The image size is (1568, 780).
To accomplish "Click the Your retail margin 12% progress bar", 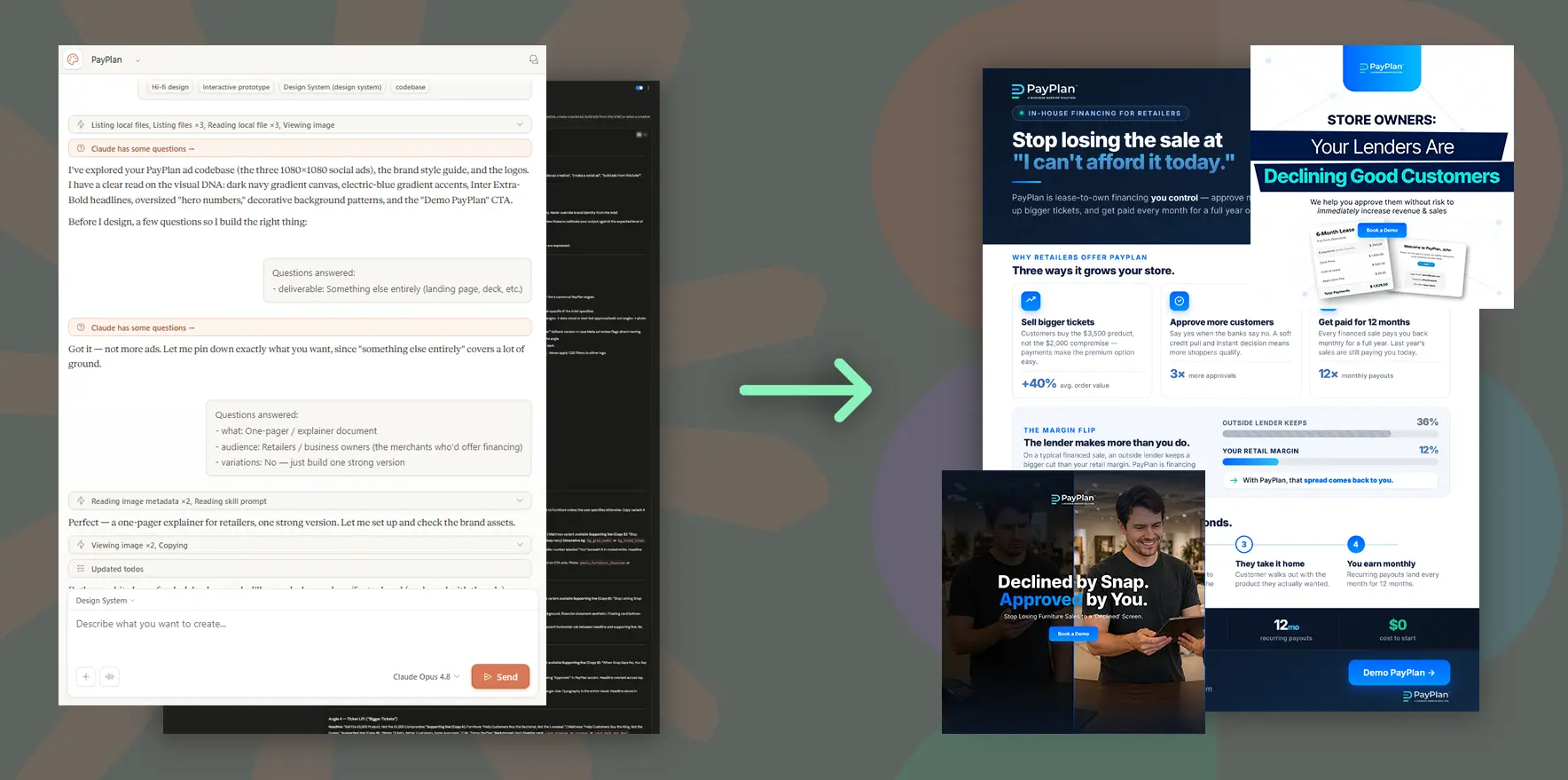I will tap(1330, 462).
